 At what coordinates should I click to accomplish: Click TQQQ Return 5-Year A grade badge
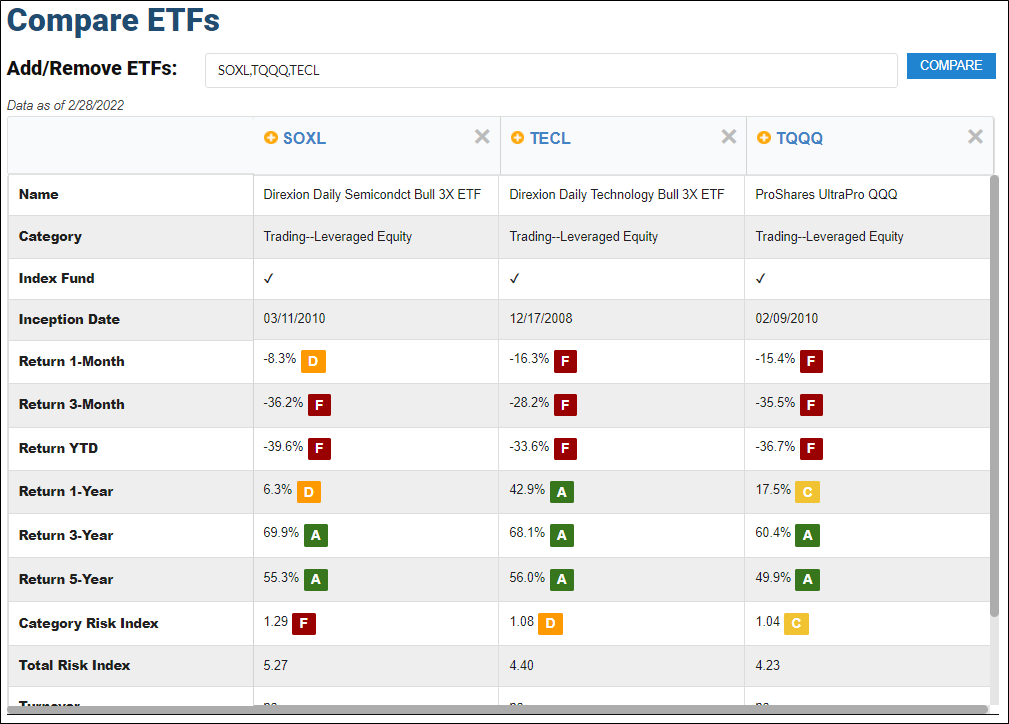(808, 579)
